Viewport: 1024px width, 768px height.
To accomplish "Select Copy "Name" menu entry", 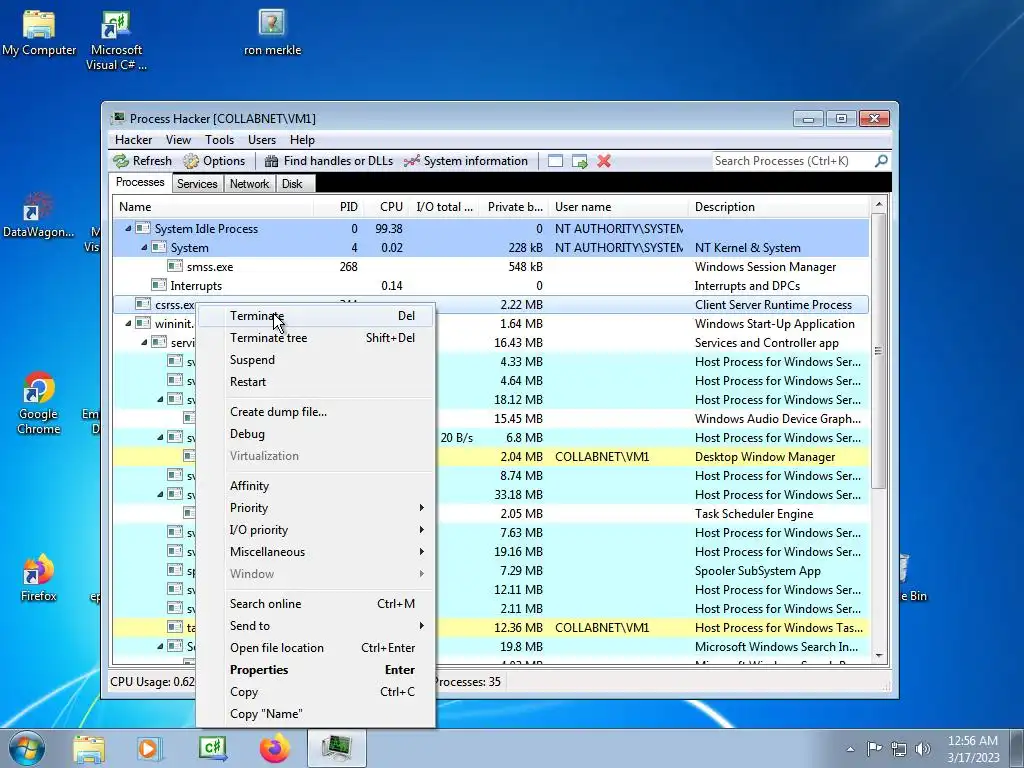I will click(x=316, y=714).
